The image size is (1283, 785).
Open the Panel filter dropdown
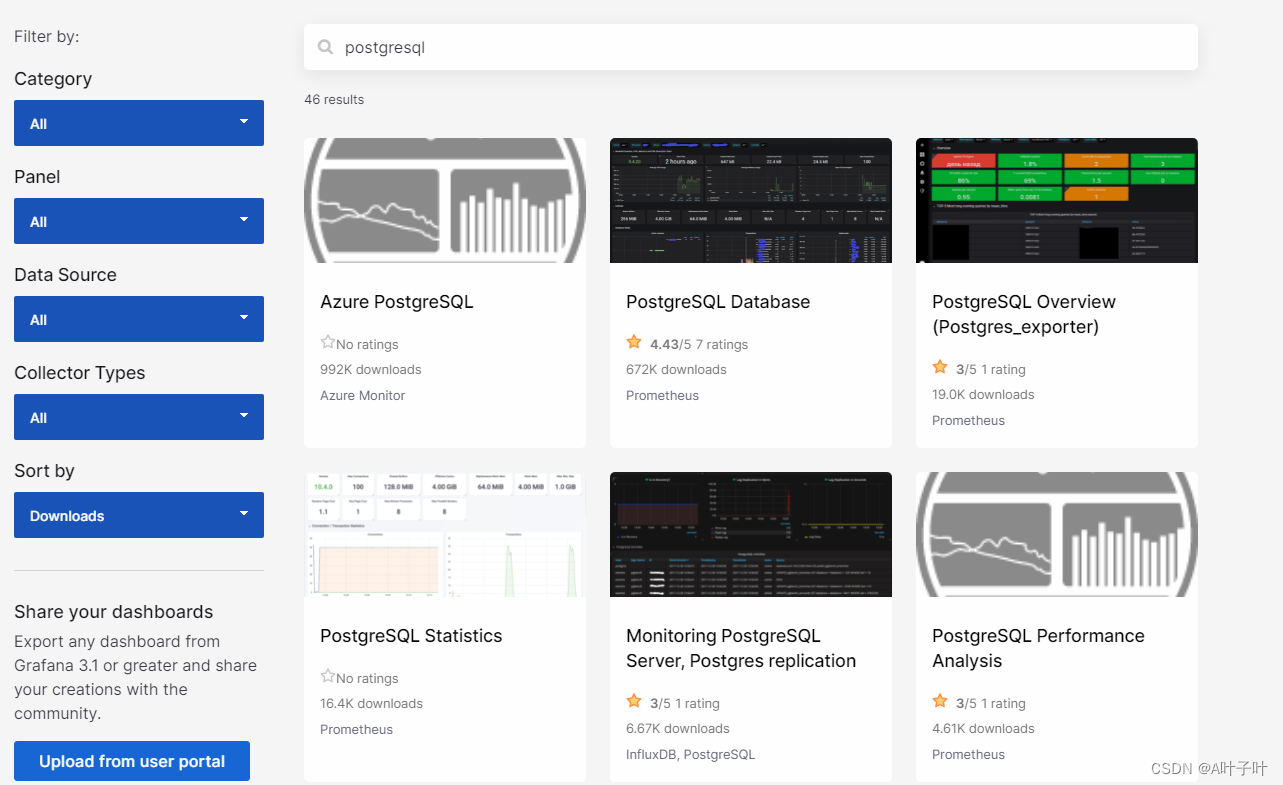pyautogui.click(x=138, y=221)
